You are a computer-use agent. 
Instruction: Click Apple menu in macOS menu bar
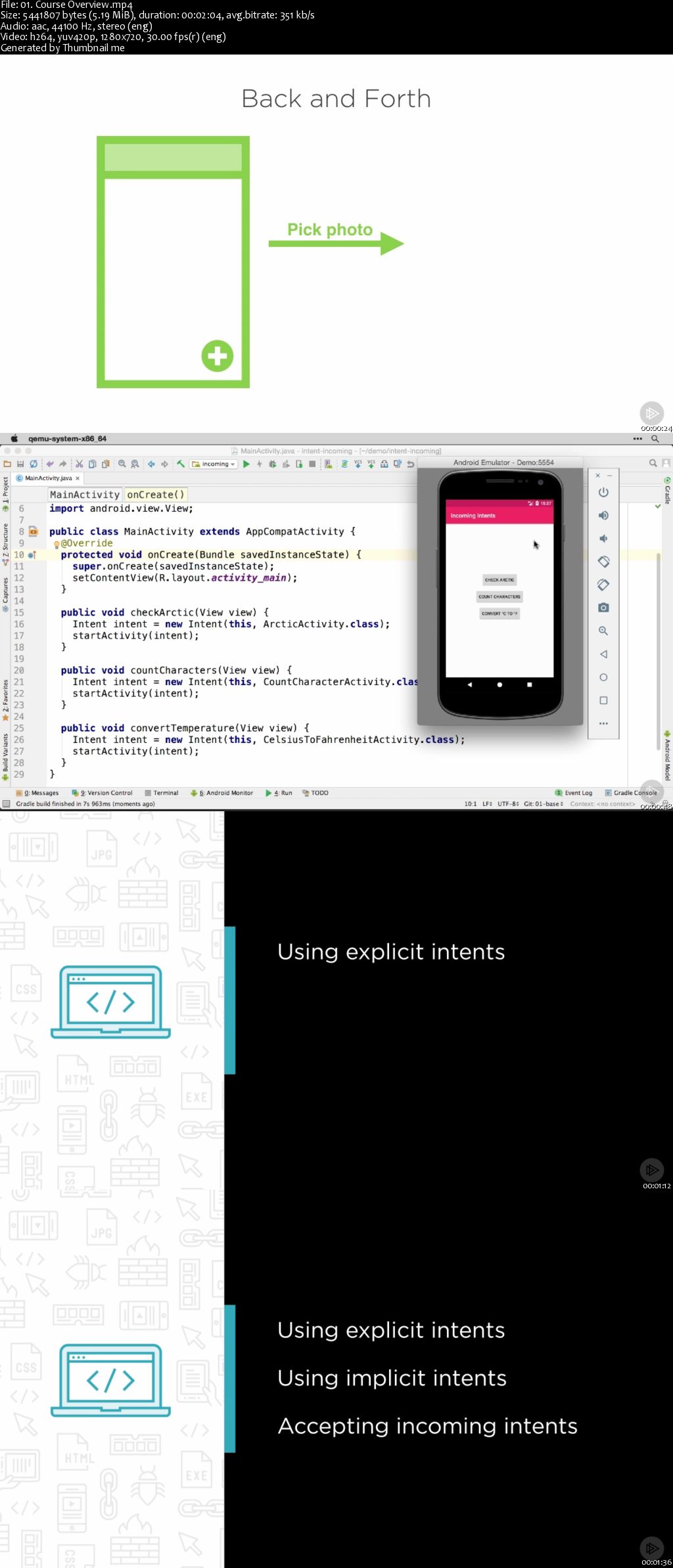tap(14, 438)
